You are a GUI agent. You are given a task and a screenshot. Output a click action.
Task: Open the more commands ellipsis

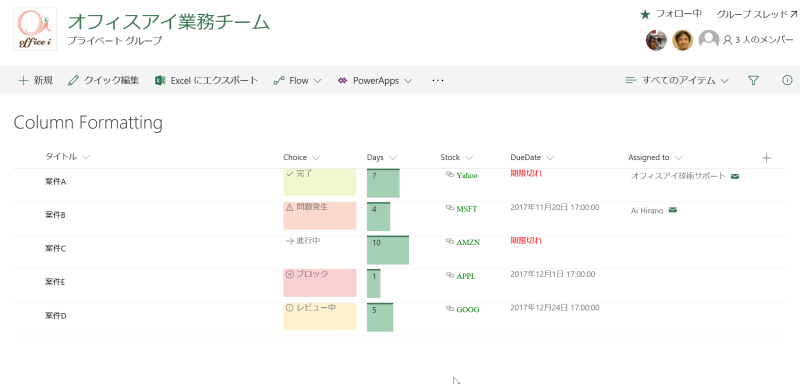coord(438,81)
